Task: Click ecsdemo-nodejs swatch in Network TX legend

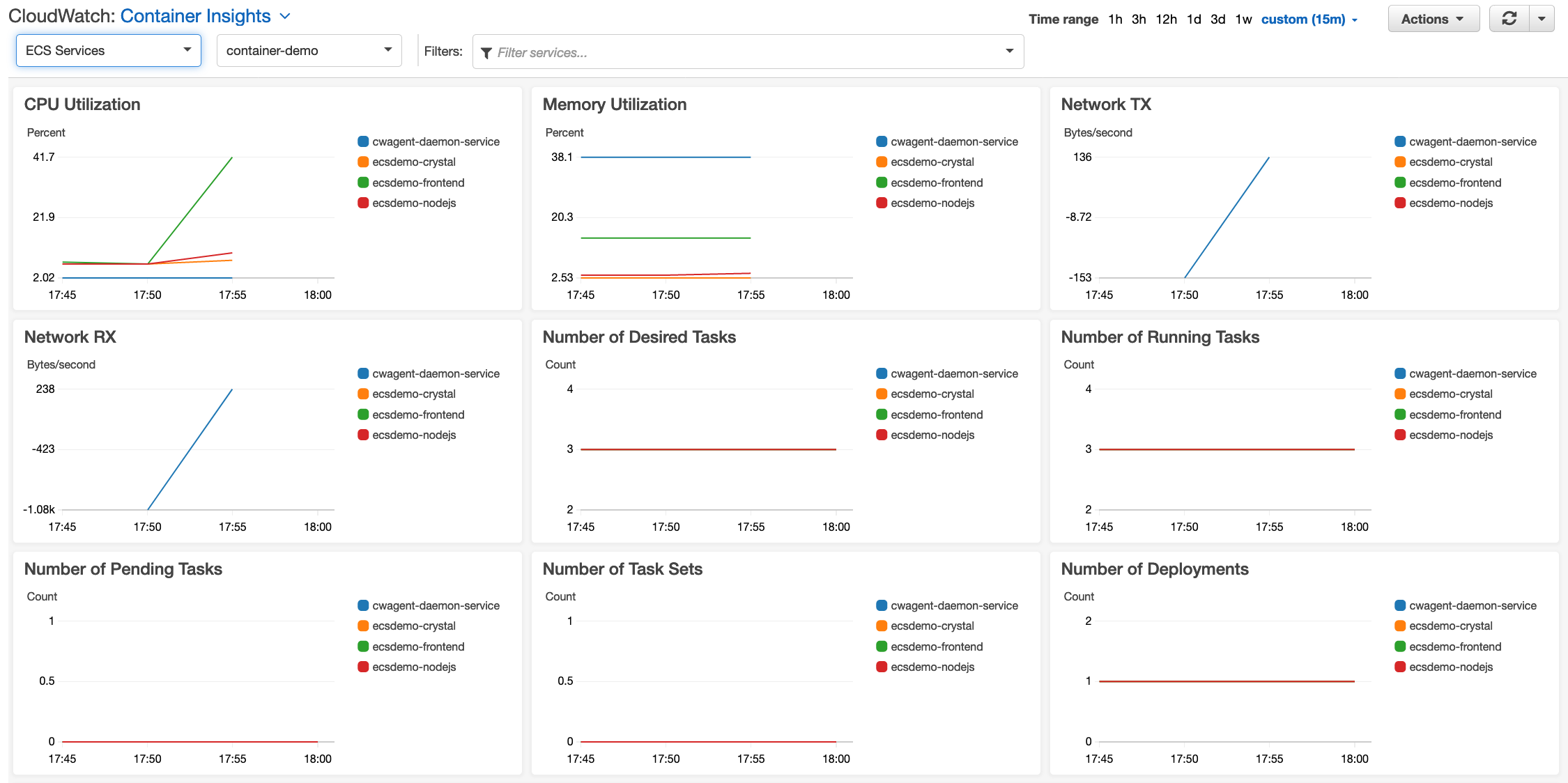Action: [x=1400, y=203]
